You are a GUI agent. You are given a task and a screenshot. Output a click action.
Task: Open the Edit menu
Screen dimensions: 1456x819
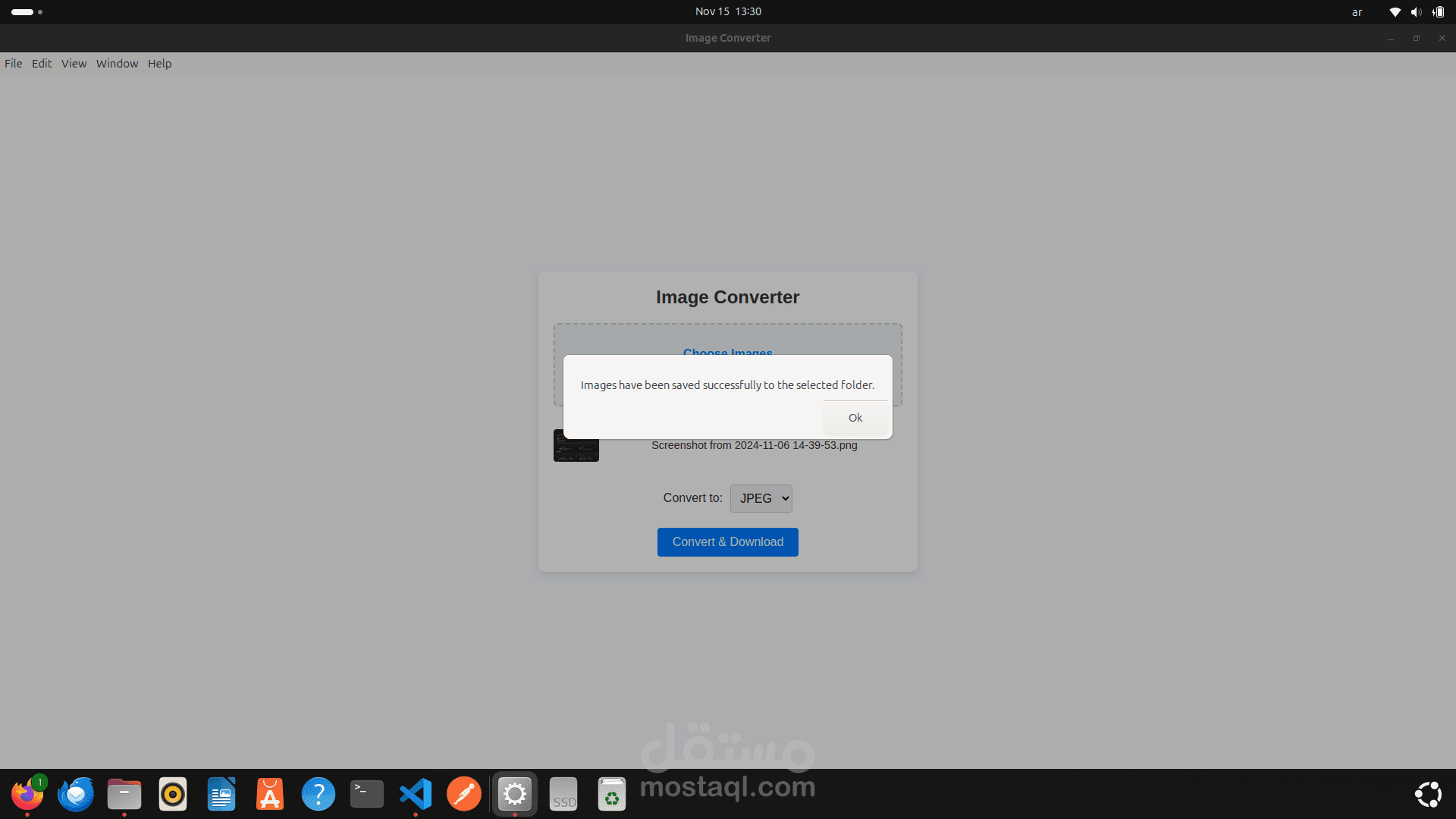coord(42,64)
